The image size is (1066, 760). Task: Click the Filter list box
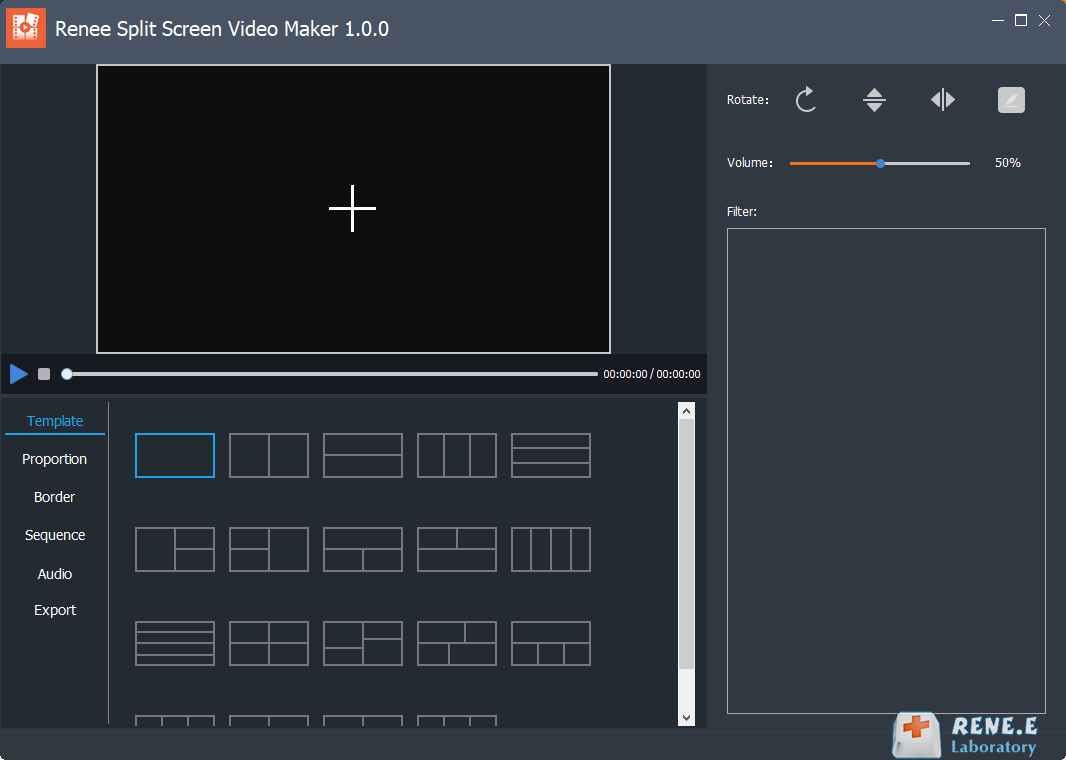click(886, 470)
